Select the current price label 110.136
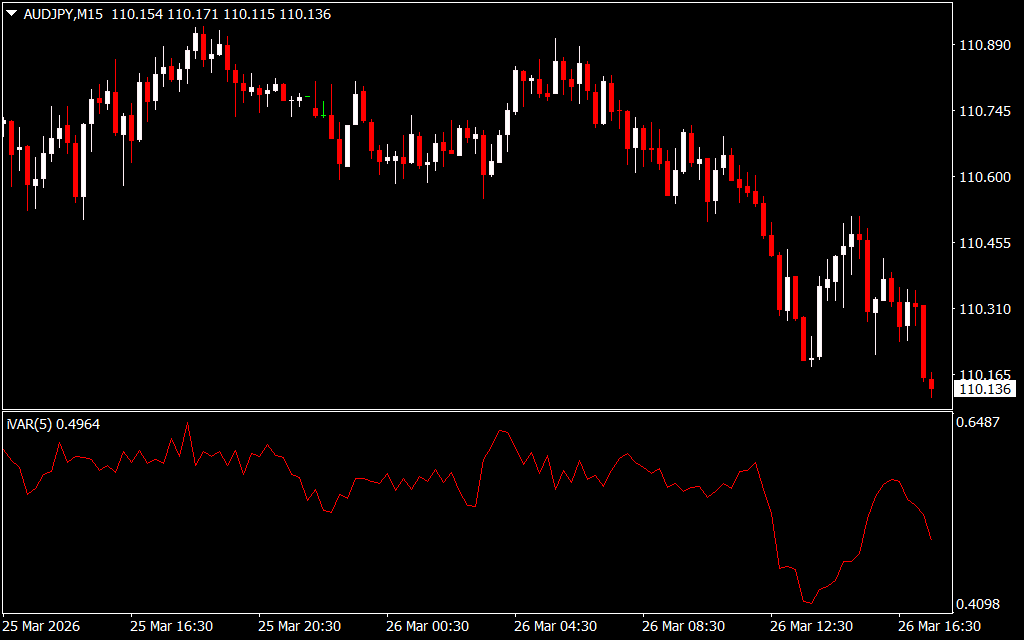 click(x=984, y=389)
